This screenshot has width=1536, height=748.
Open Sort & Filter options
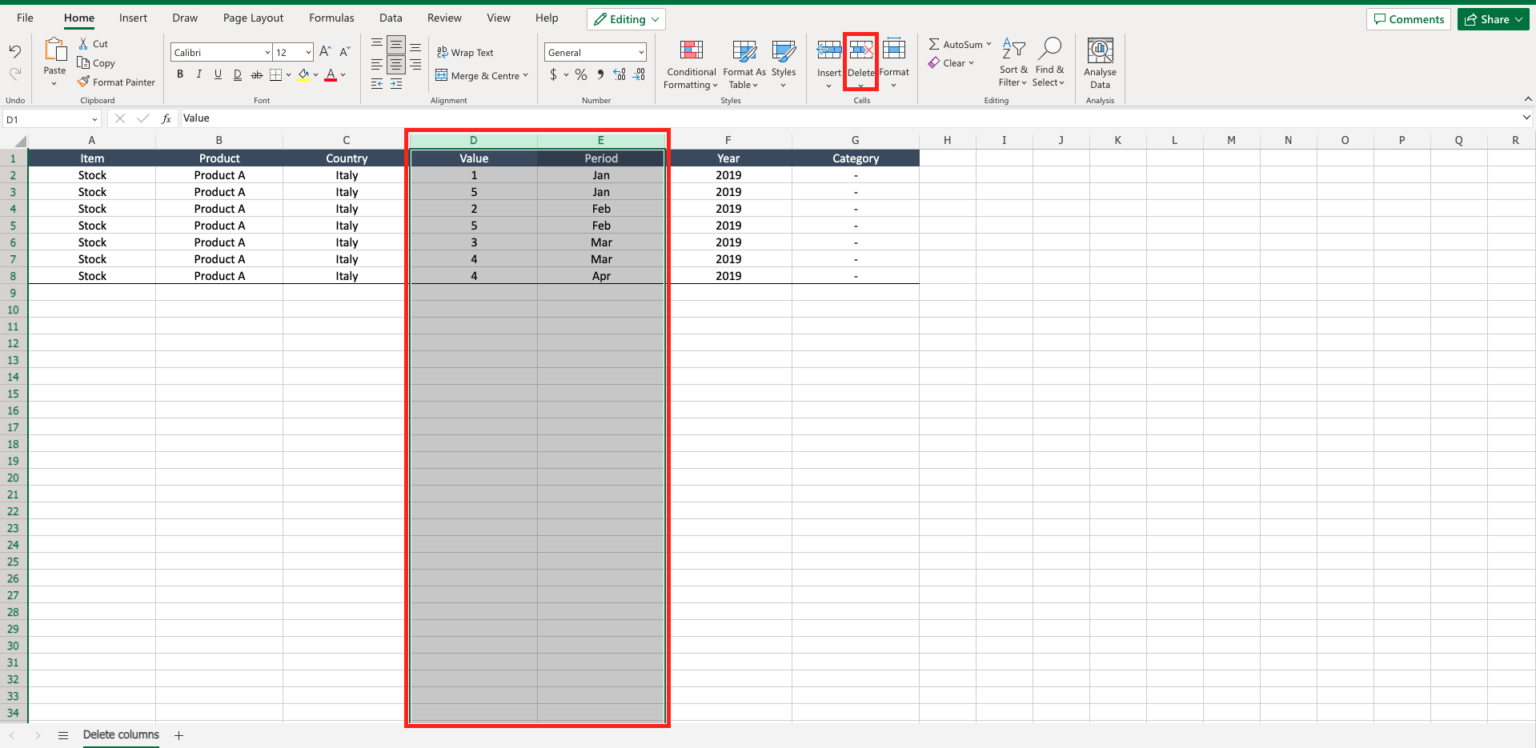point(1013,63)
